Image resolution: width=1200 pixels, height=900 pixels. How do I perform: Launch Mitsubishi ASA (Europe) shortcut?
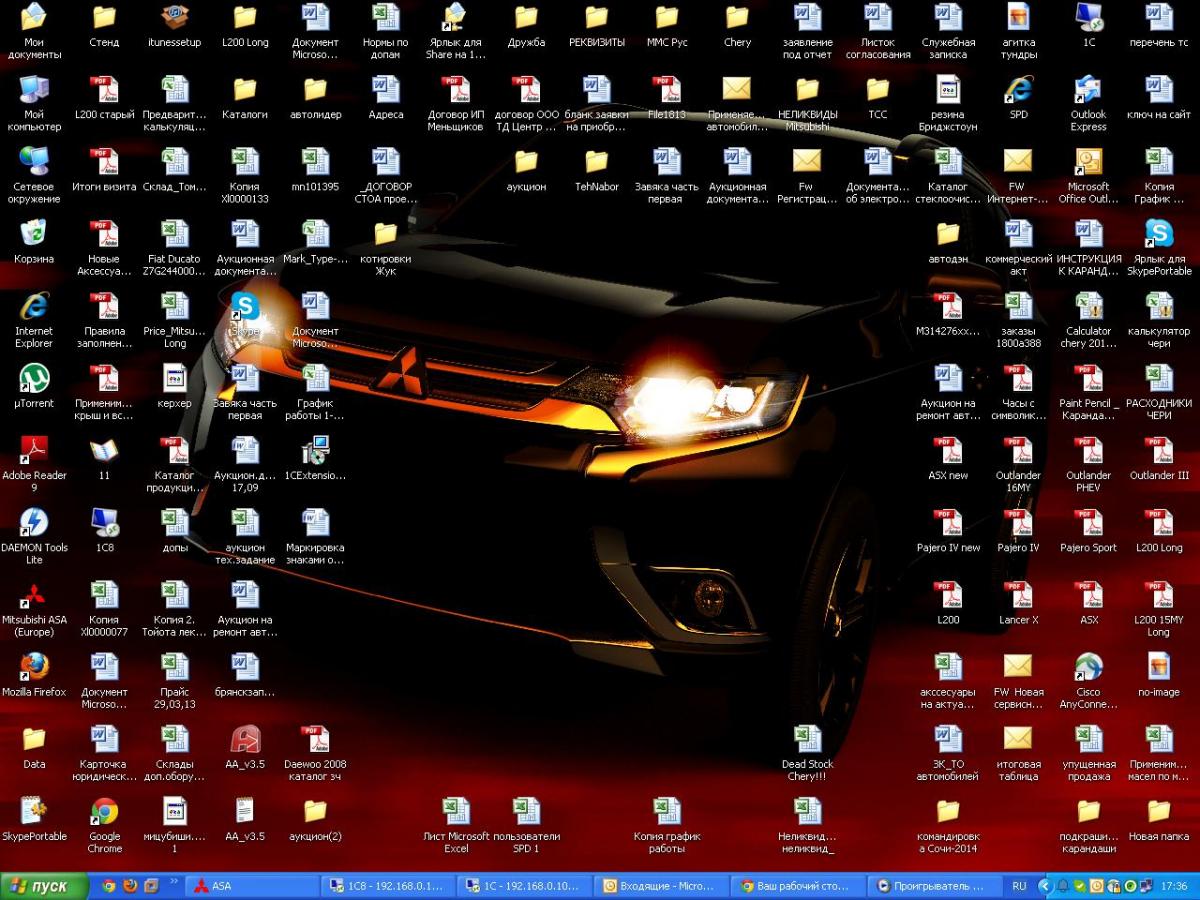34,596
